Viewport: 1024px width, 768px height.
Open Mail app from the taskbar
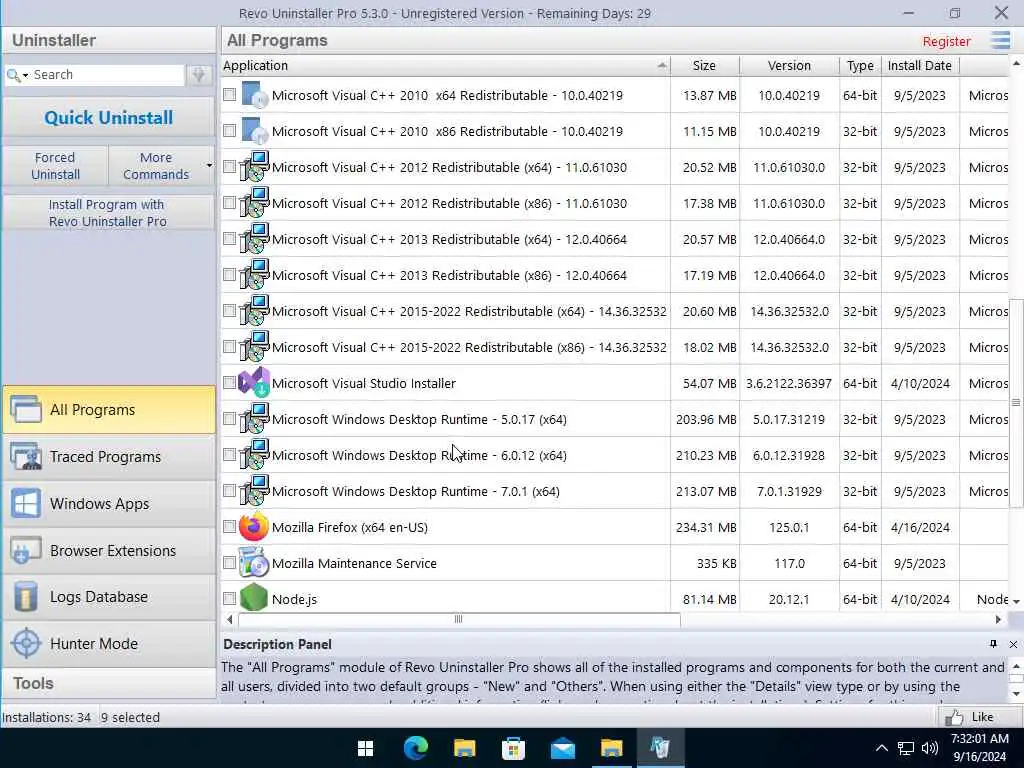pyautogui.click(x=562, y=748)
